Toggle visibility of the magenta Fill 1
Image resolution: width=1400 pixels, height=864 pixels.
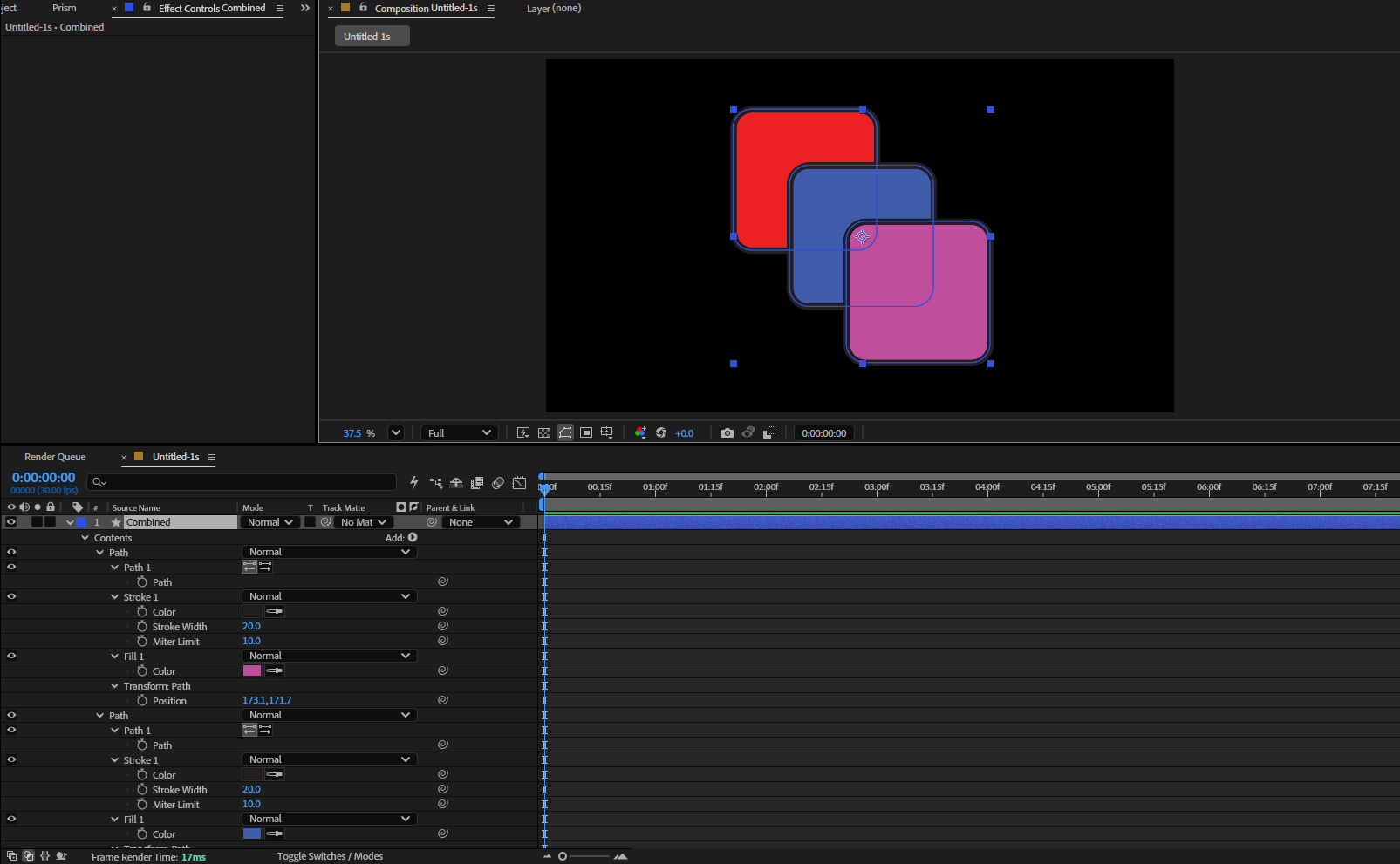(x=11, y=656)
